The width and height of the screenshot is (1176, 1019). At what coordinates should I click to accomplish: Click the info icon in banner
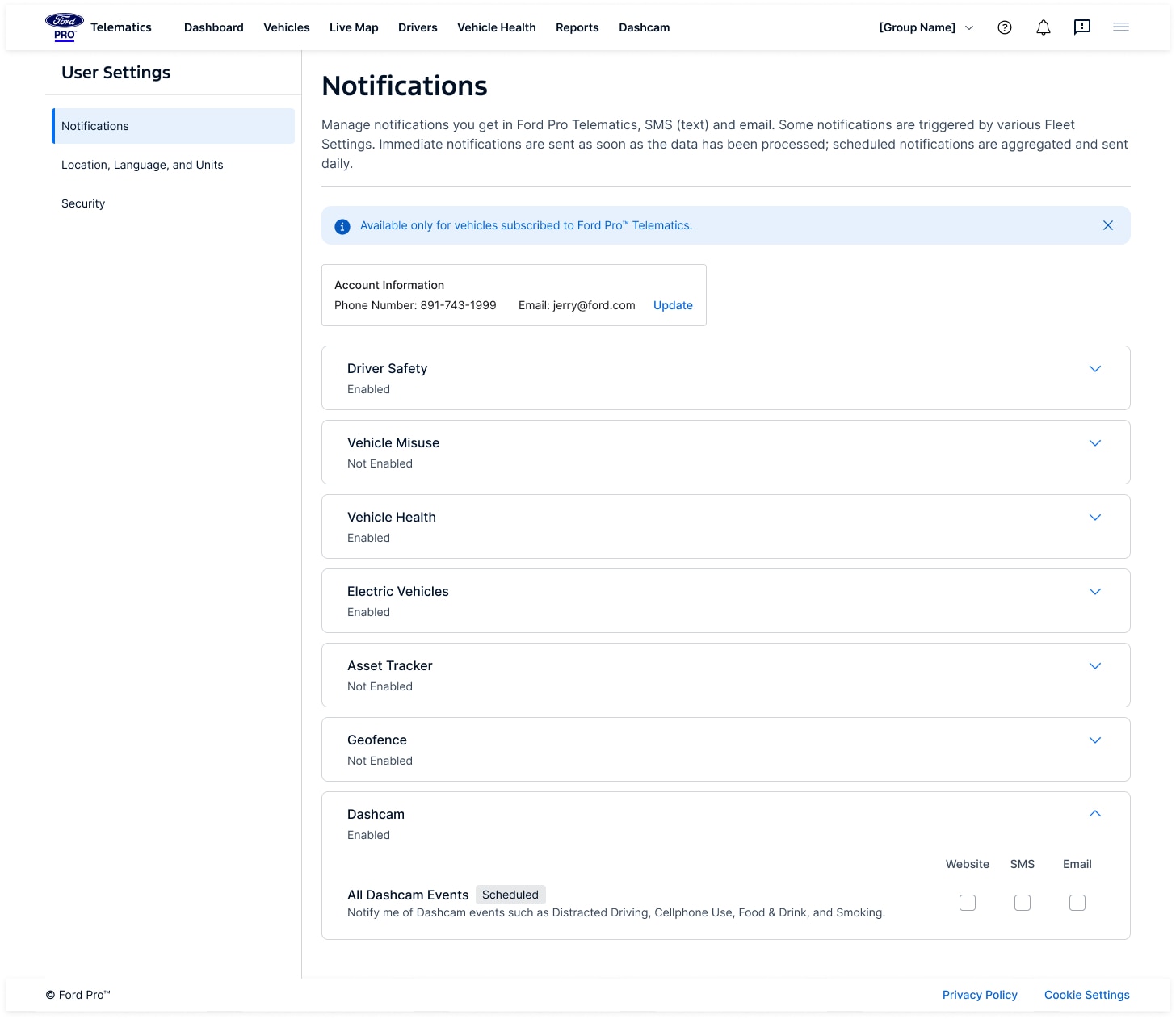[x=342, y=226]
